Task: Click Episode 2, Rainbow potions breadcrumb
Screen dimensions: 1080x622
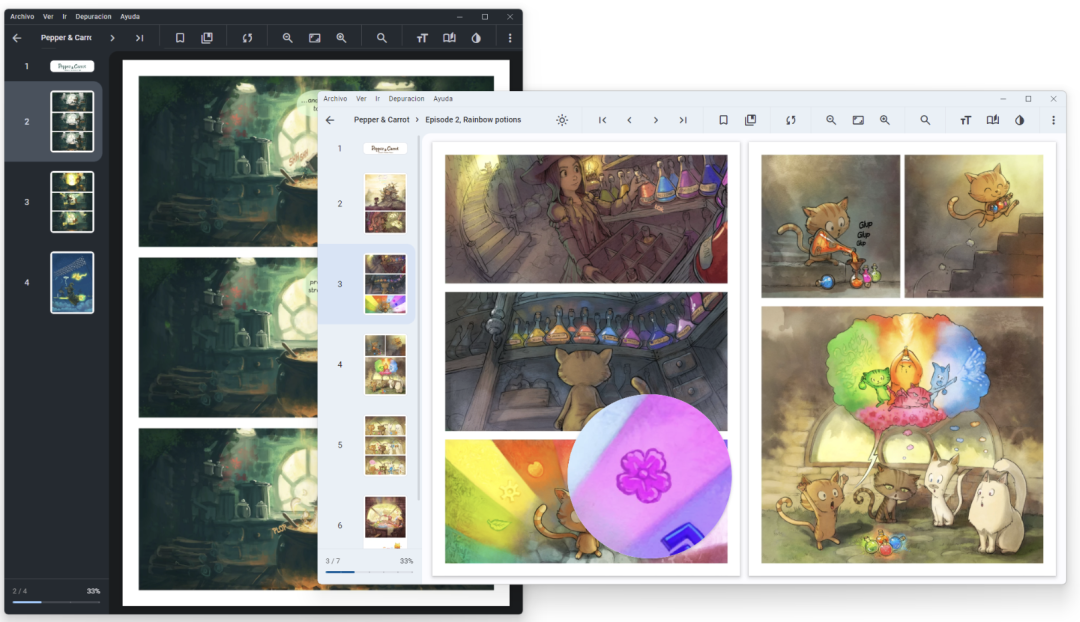Action: [473, 120]
